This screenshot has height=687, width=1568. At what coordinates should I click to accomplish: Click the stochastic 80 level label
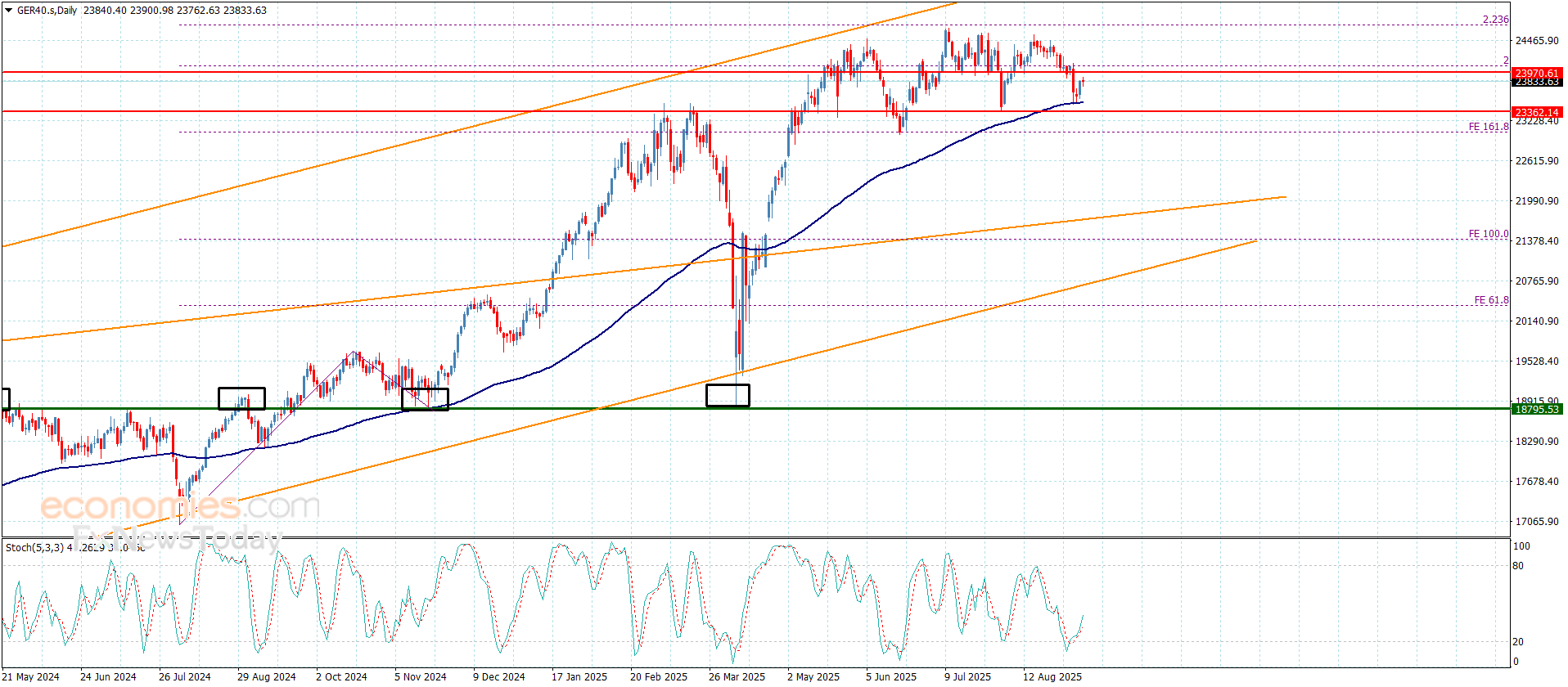tap(1518, 566)
